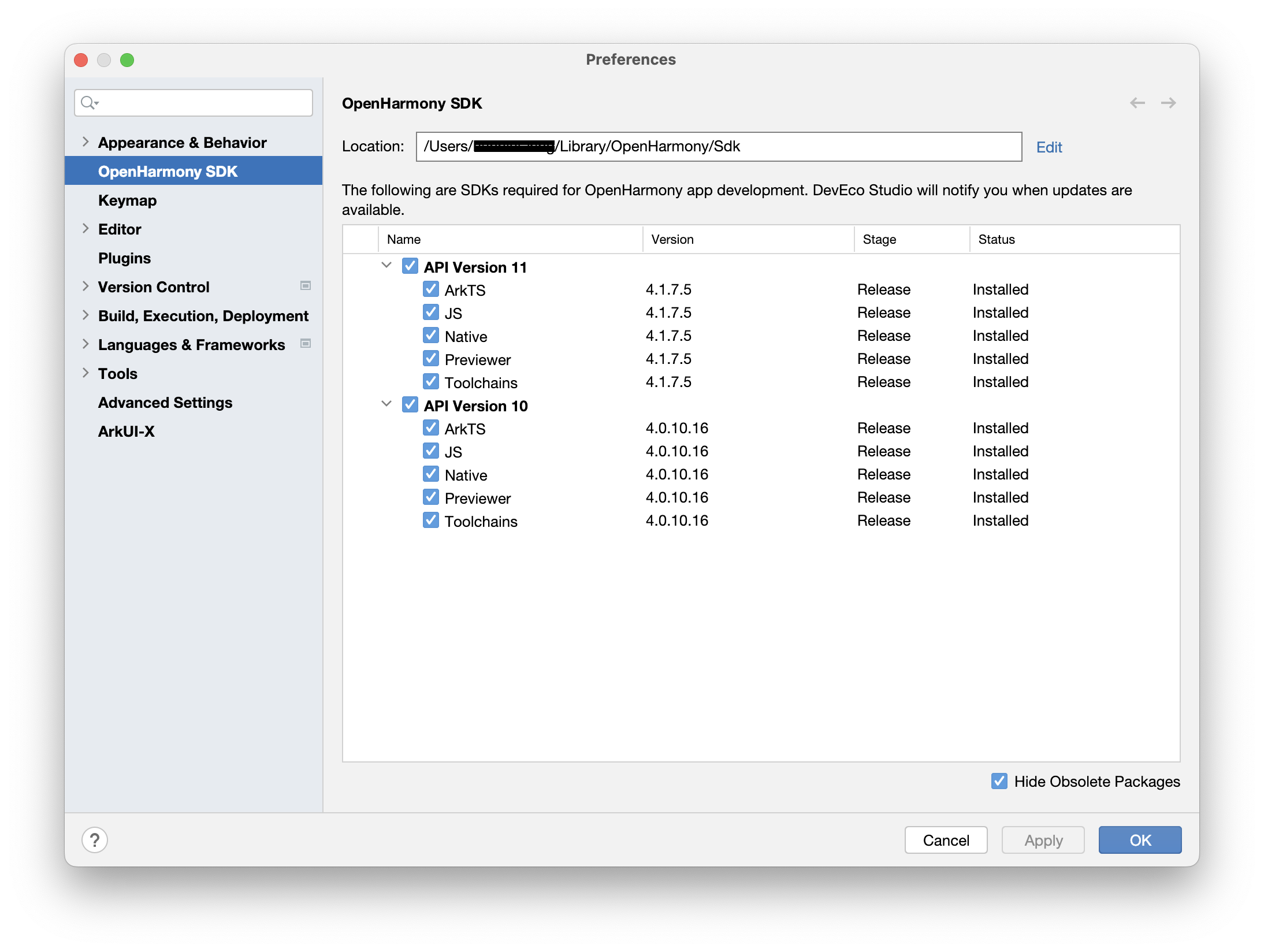1264x952 pixels.
Task: Select OpenHarmony SDK in sidebar
Action: coord(194,171)
